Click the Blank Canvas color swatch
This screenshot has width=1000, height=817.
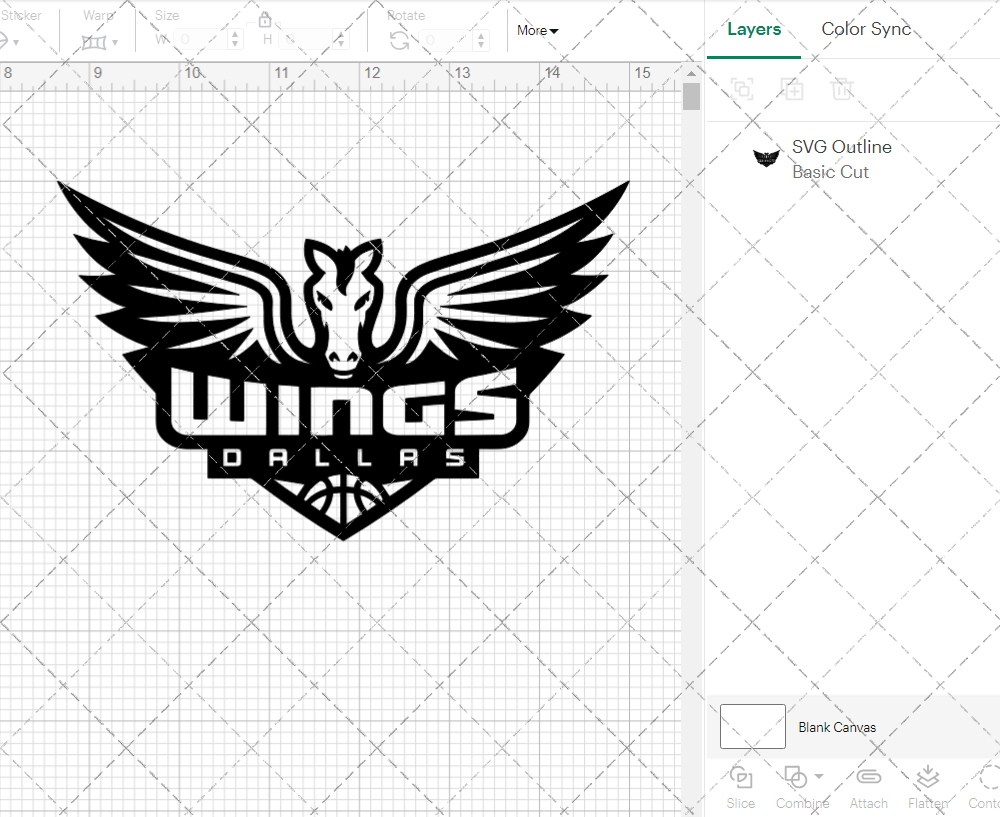tap(752, 727)
